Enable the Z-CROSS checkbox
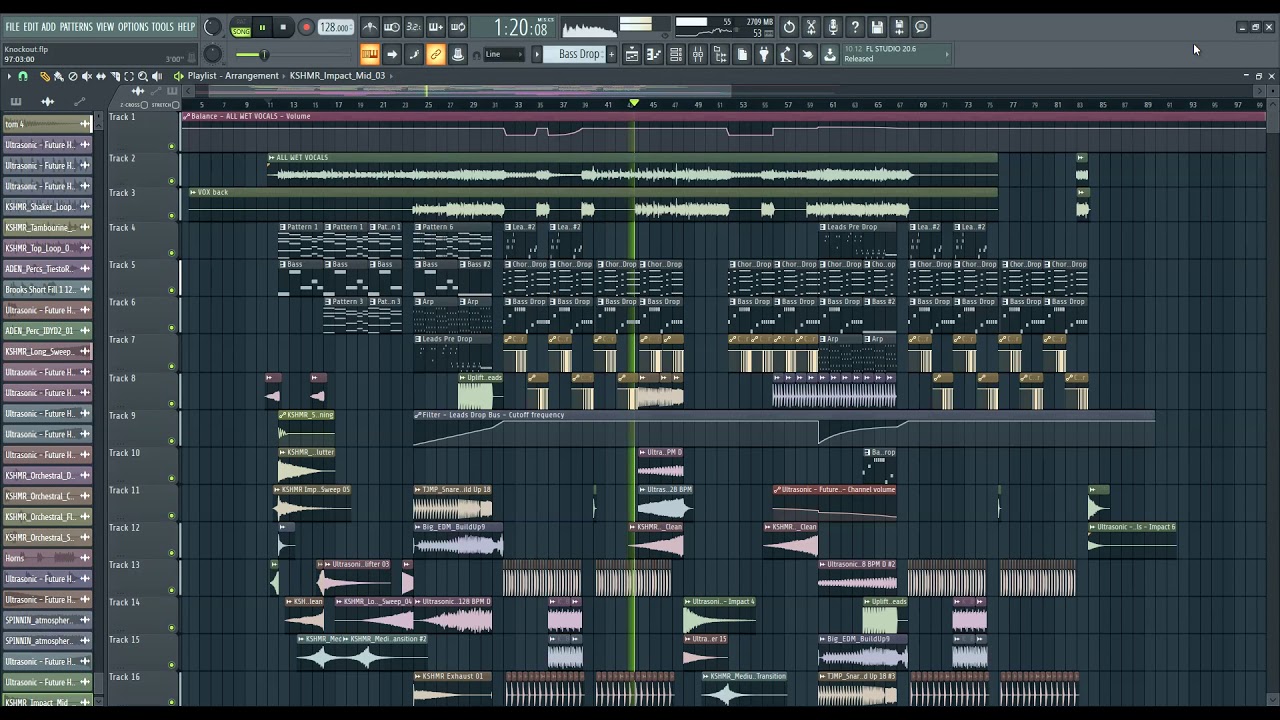This screenshot has height=720, width=1280. [x=145, y=104]
